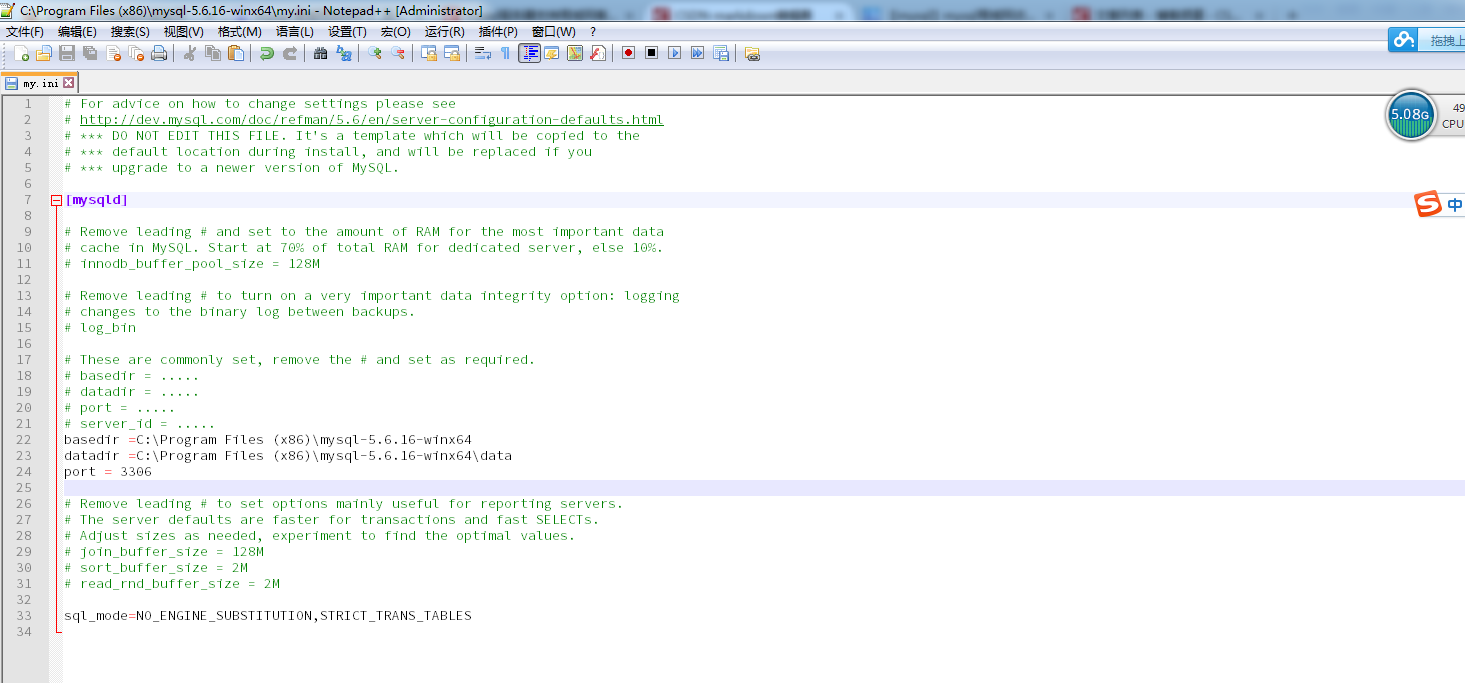Click the Stop recording square button
The image size is (1465, 683).
tap(651, 53)
